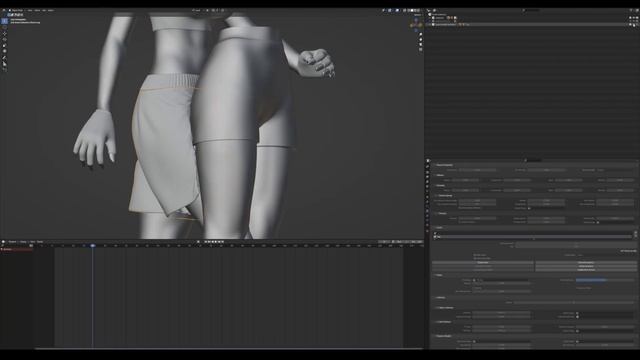Image resolution: width=640 pixels, height=360 pixels.
Task: Open the World properties tab icon
Action: (x=427, y=191)
